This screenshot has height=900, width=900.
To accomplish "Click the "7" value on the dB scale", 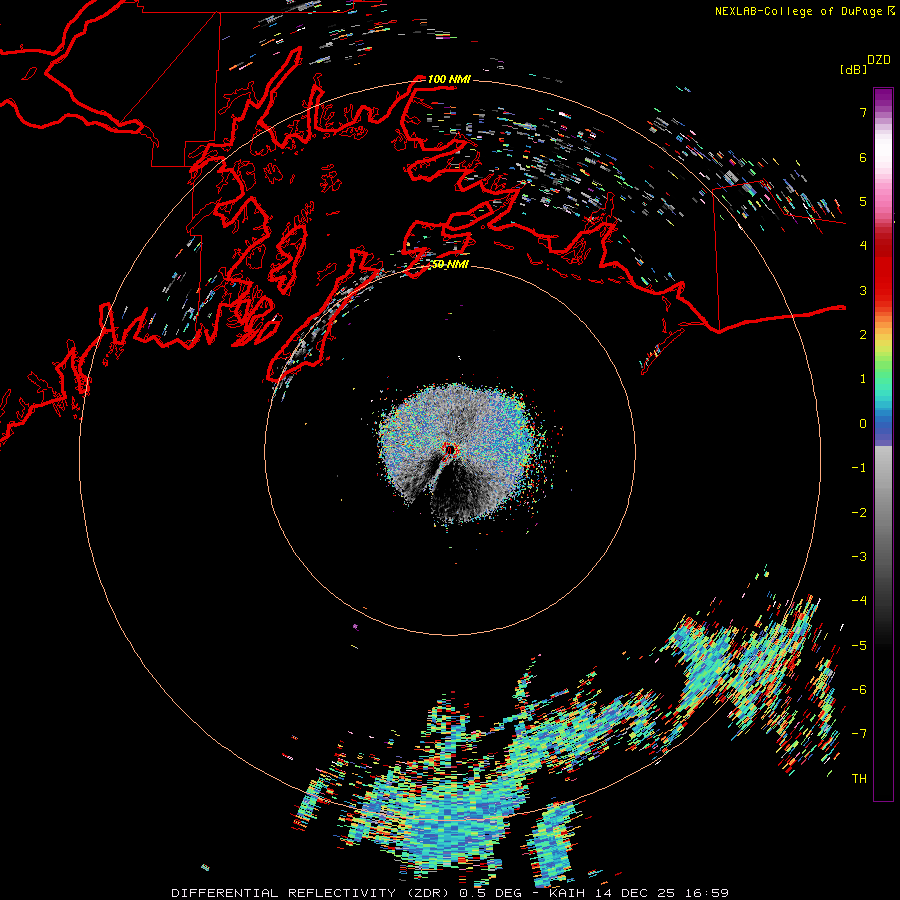I will tap(863, 112).
